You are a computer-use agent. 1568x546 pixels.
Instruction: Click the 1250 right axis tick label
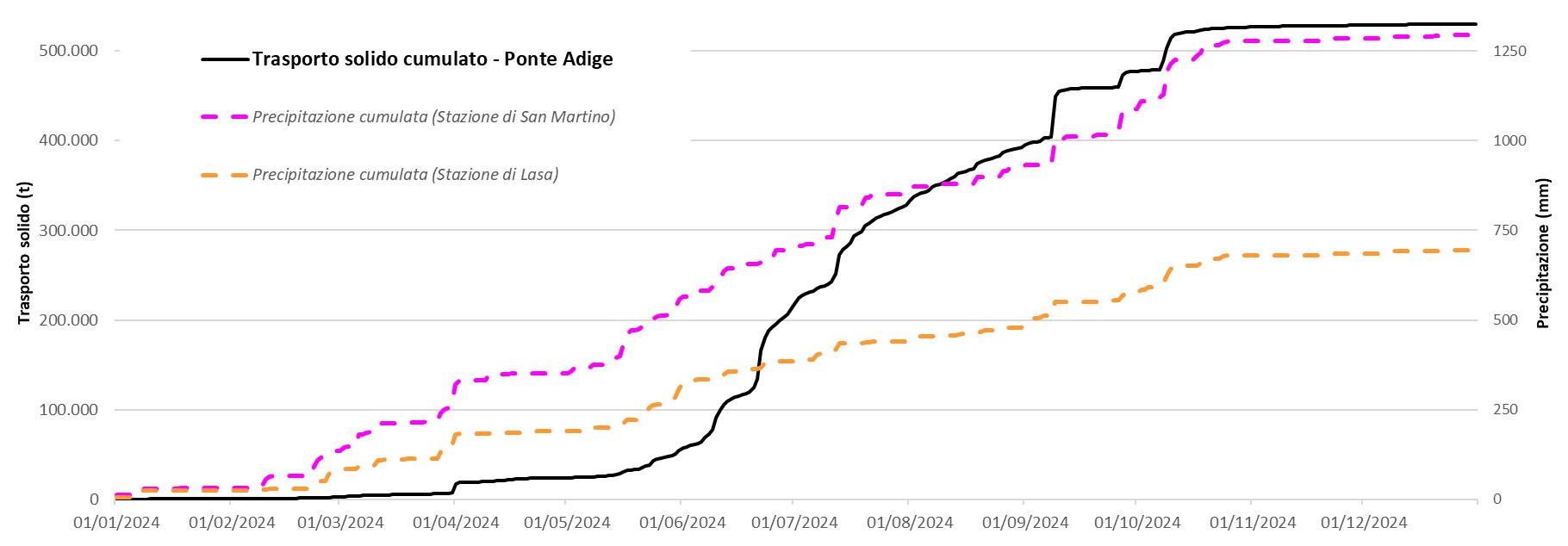(x=1509, y=51)
